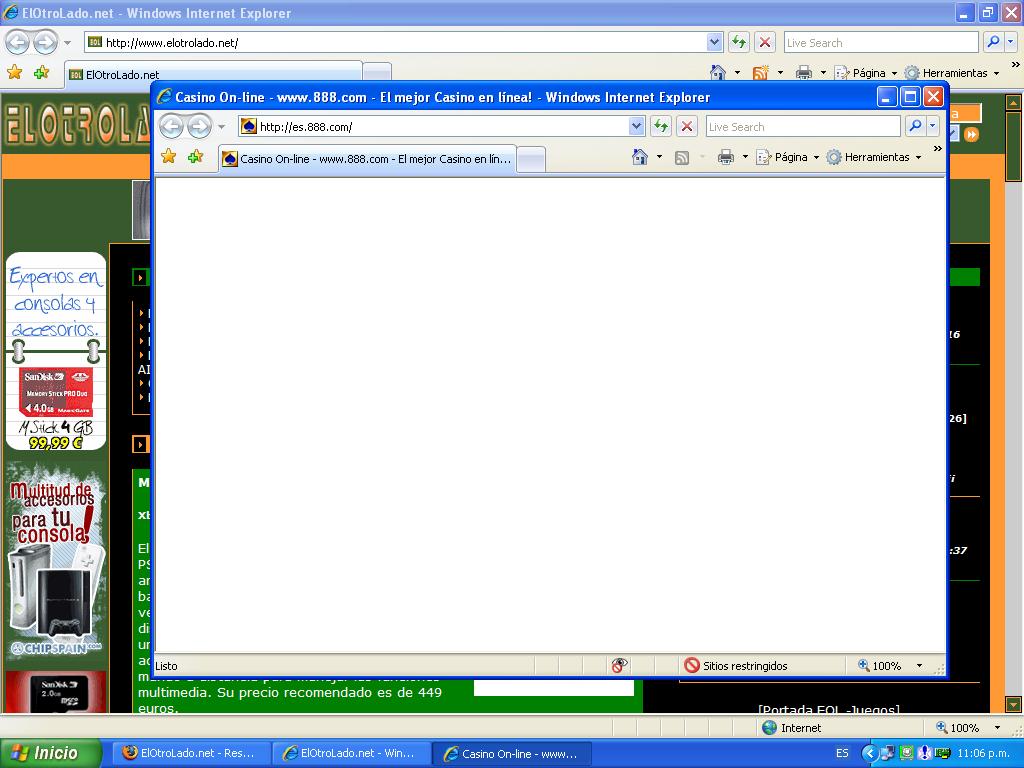The width and height of the screenshot is (1024, 768).
Task: Click the ES language indicator in taskbar
Action: pos(842,753)
